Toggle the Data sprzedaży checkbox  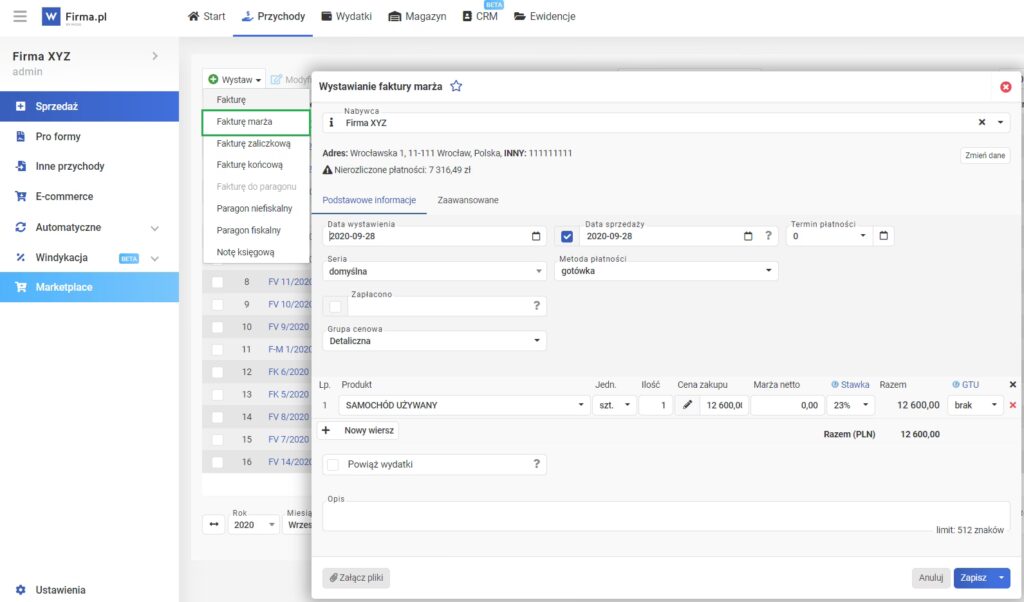click(567, 237)
